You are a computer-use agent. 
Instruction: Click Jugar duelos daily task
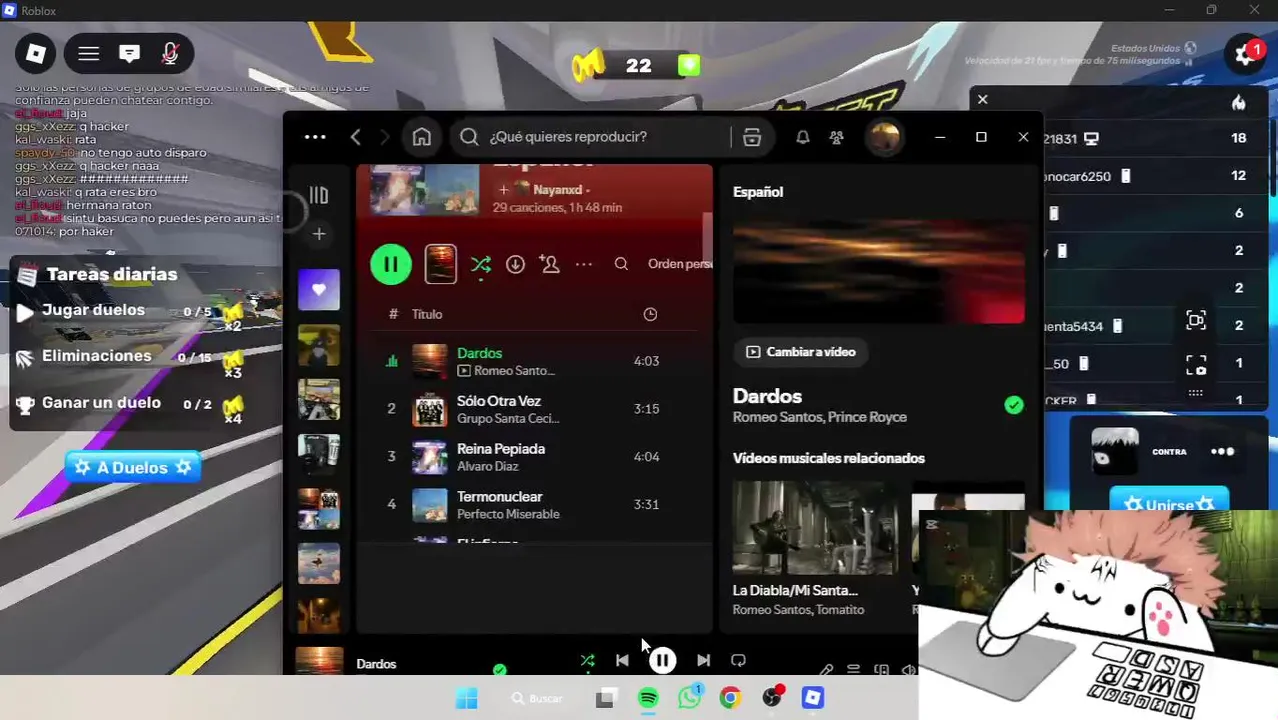pyautogui.click(x=130, y=313)
